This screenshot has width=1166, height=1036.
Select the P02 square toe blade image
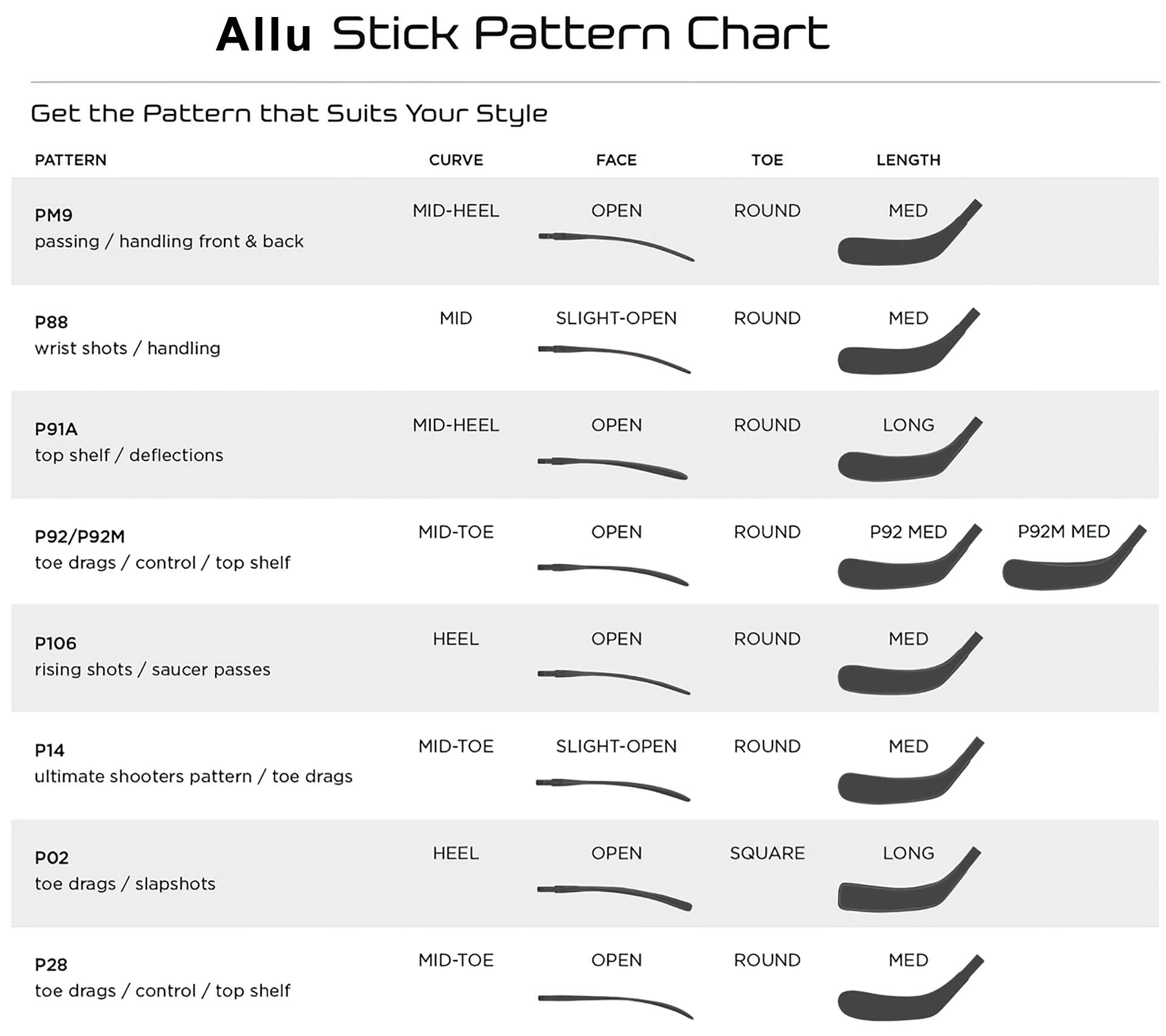[x=909, y=879]
